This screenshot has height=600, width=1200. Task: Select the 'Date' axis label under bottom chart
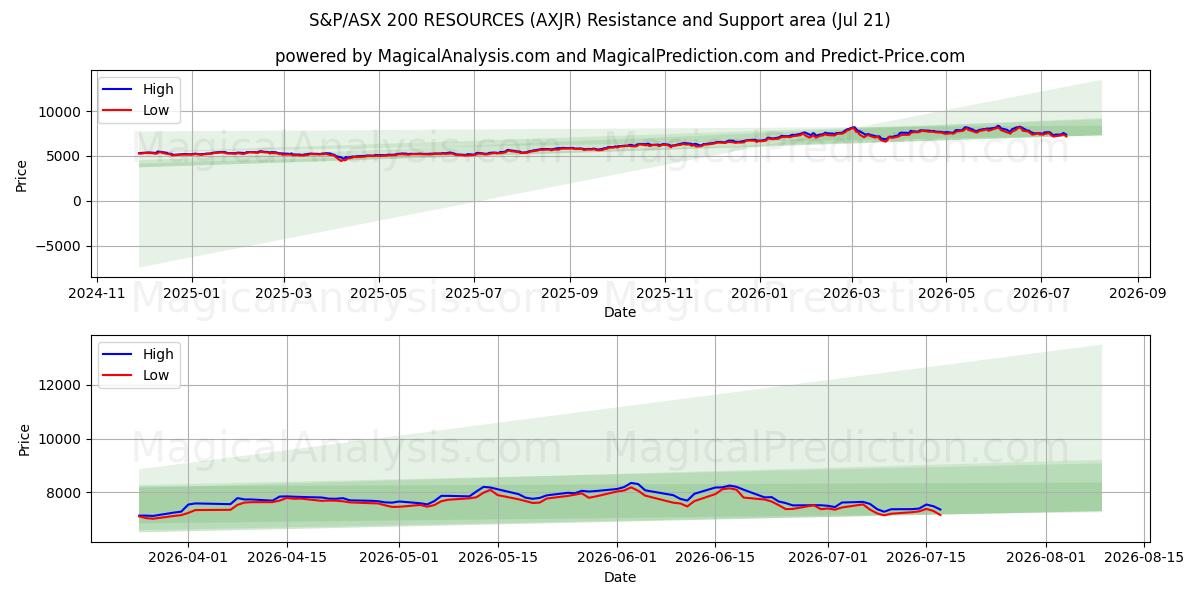tap(620, 577)
